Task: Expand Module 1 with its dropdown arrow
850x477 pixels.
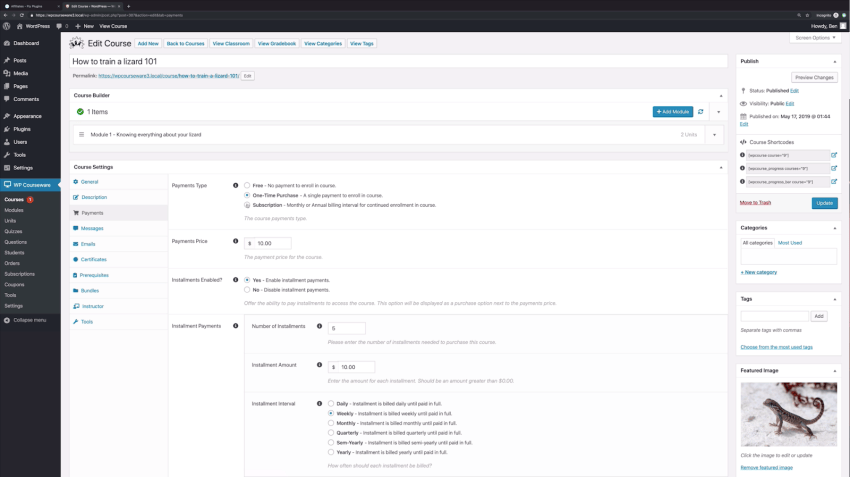Action: pyautogui.click(x=714, y=134)
